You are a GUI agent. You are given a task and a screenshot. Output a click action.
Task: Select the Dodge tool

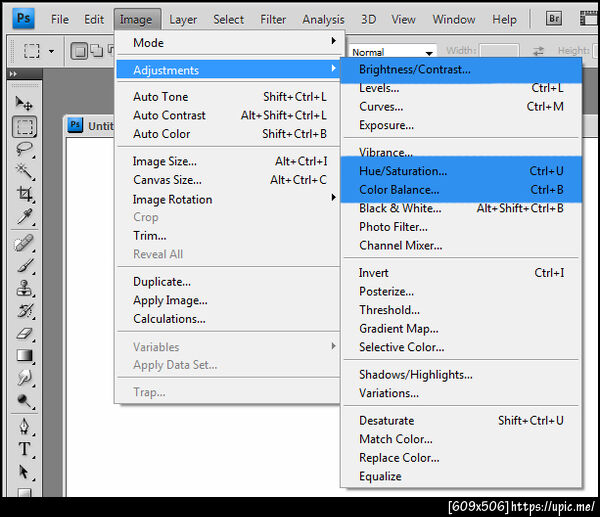coord(24,401)
